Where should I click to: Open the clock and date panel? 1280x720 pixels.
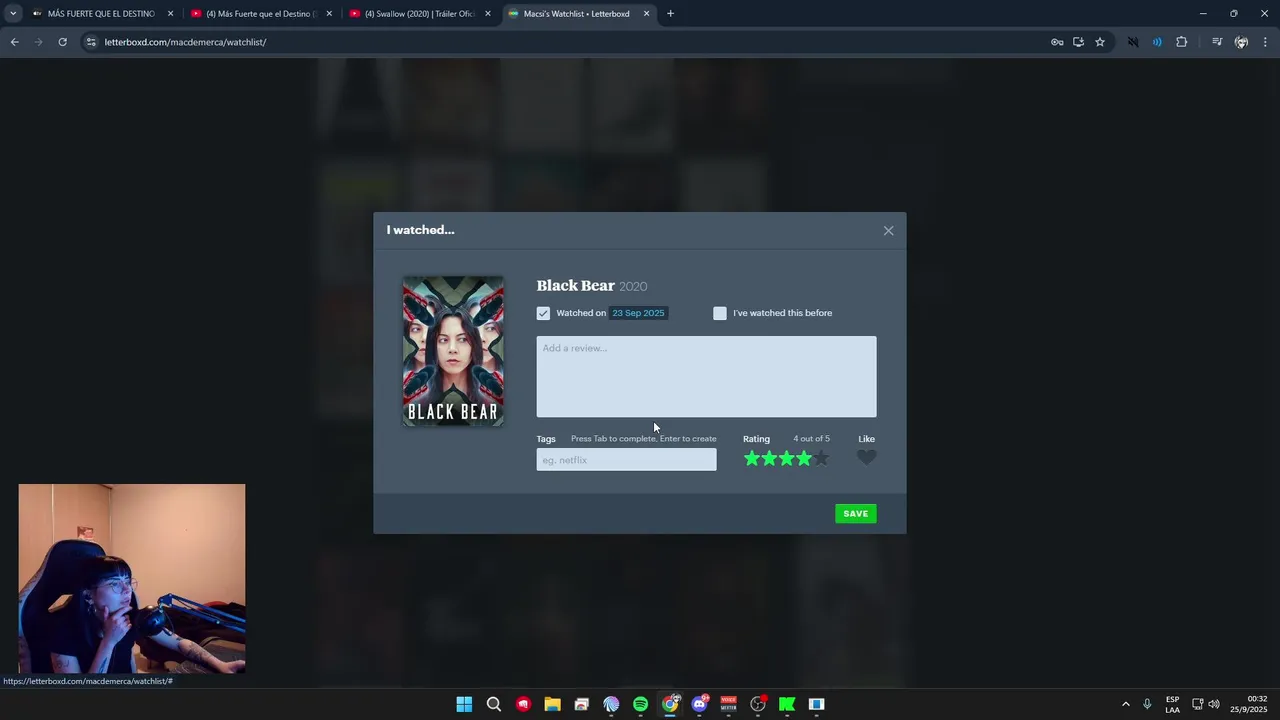coord(1250,704)
